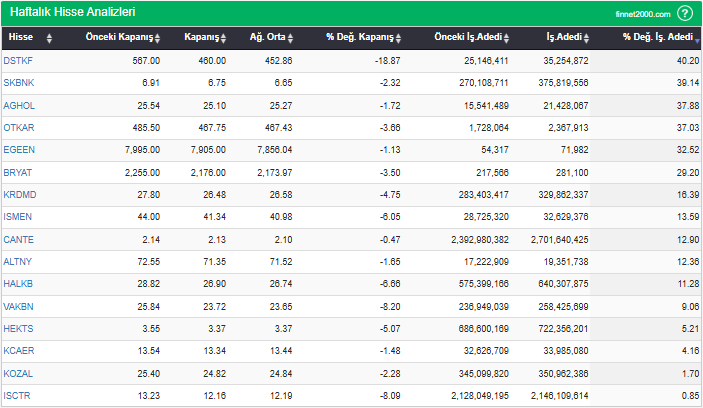The image size is (703, 408).
Task: Click the ISCTR ticker
Action: pyautogui.click(x=18, y=396)
